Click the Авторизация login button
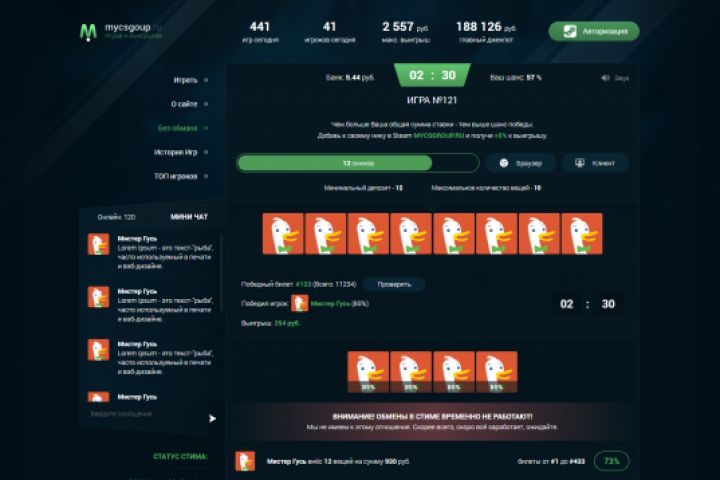This screenshot has height=480, width=720. point(594,31)
